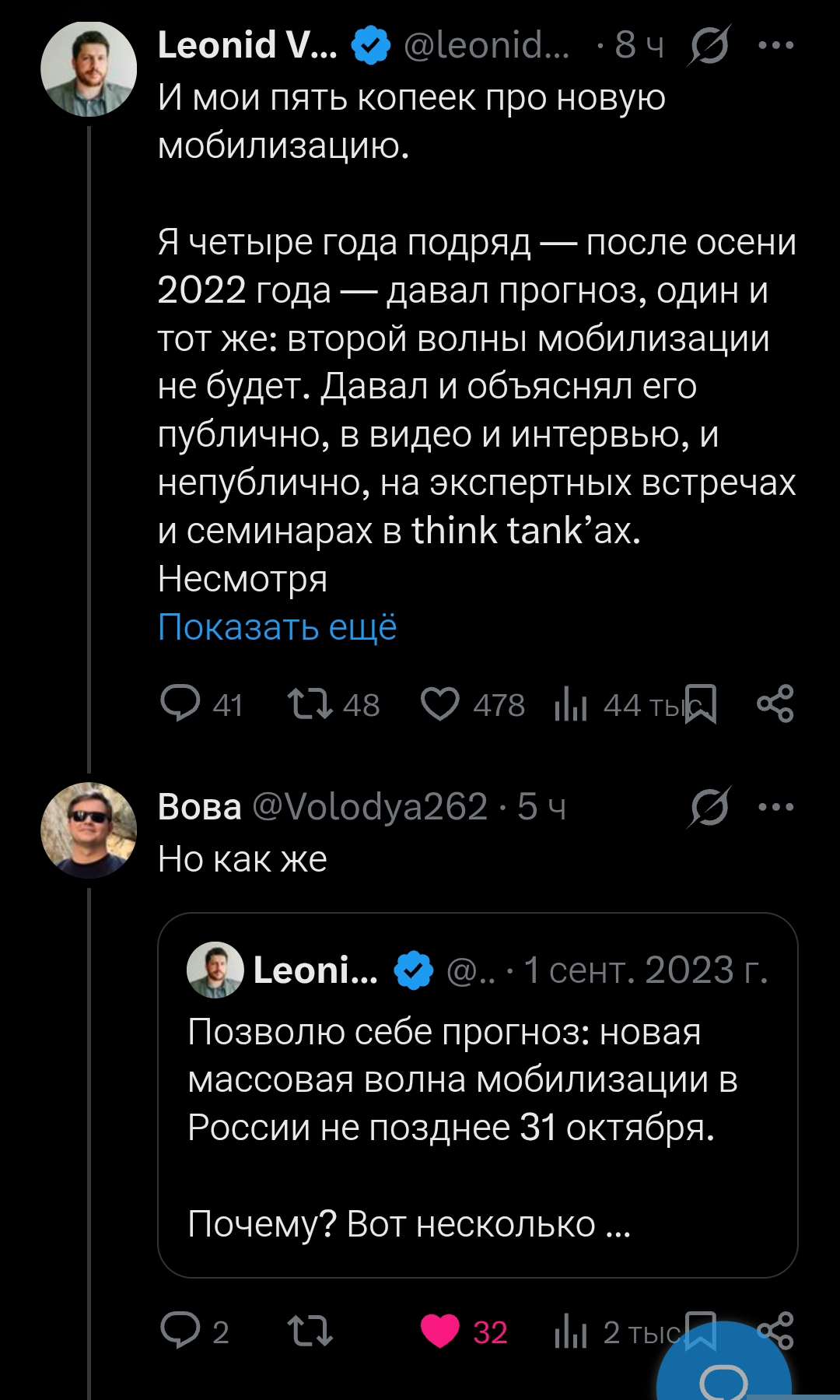Open @Volodya262 profile handle
This screenshot has height=1400, width=840.
370,807
